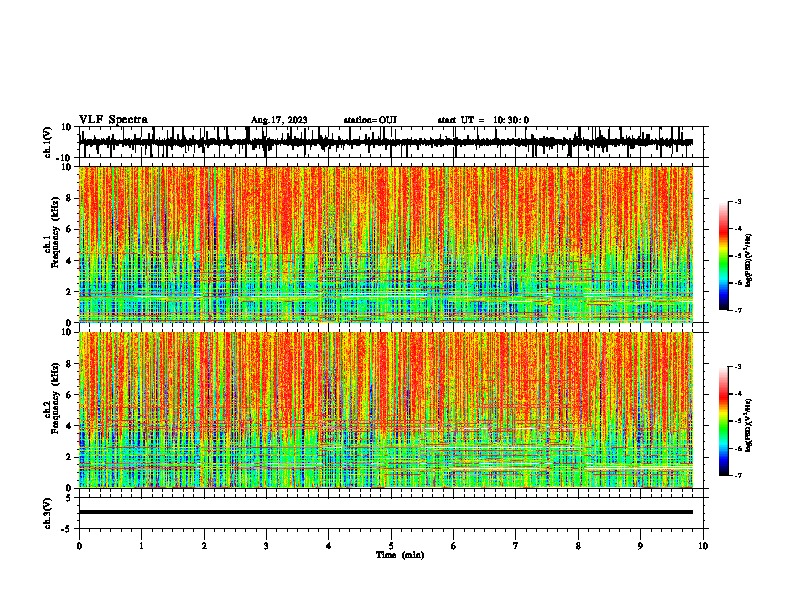The width and height of the screenshot is (792, 612).
Task: Click the ch.1 color bar log(PSD) unit label
Action: pyautogui.click(x=749, y=261)
